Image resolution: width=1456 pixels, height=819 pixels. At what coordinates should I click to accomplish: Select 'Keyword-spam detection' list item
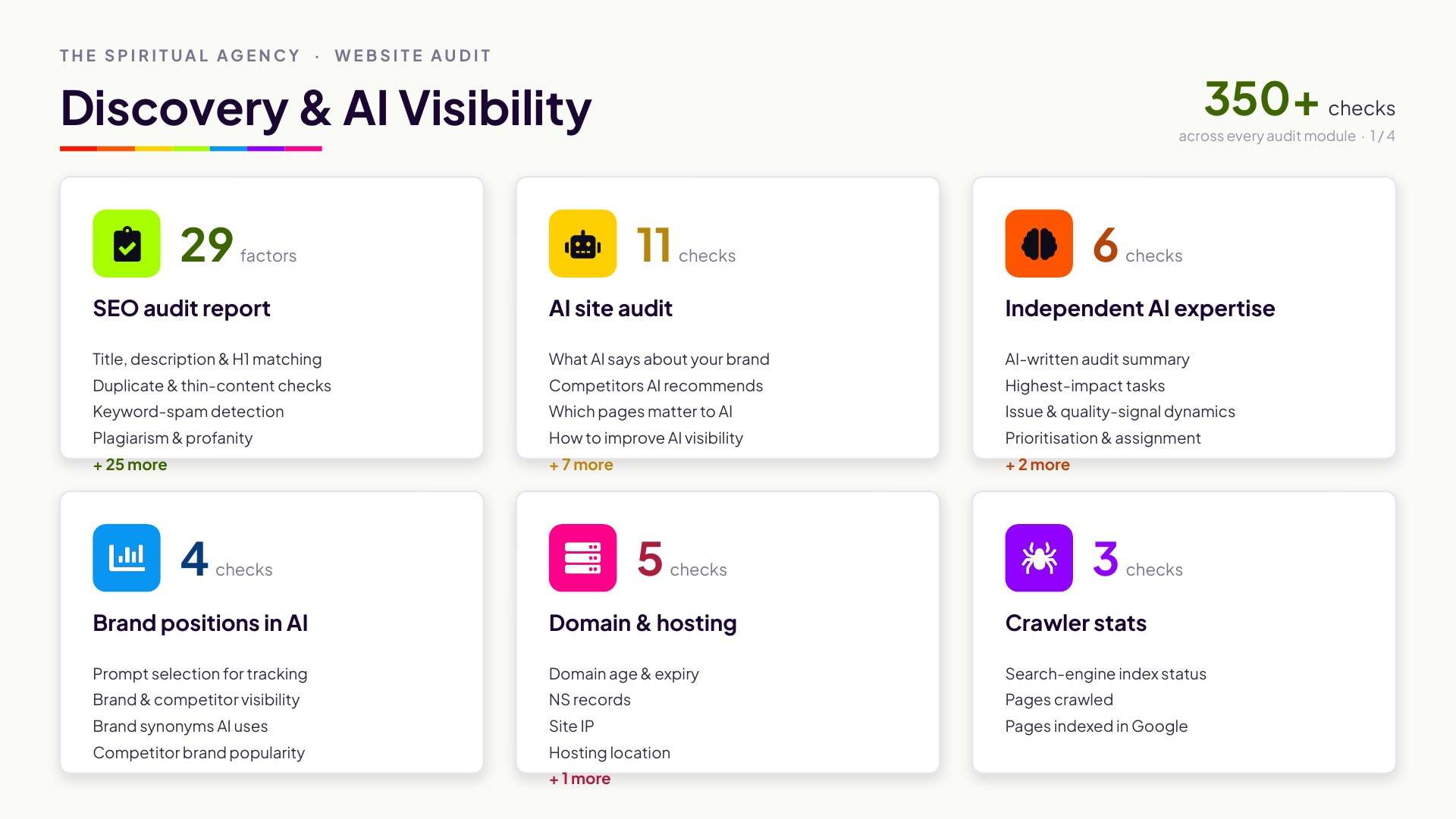(188, 412)
